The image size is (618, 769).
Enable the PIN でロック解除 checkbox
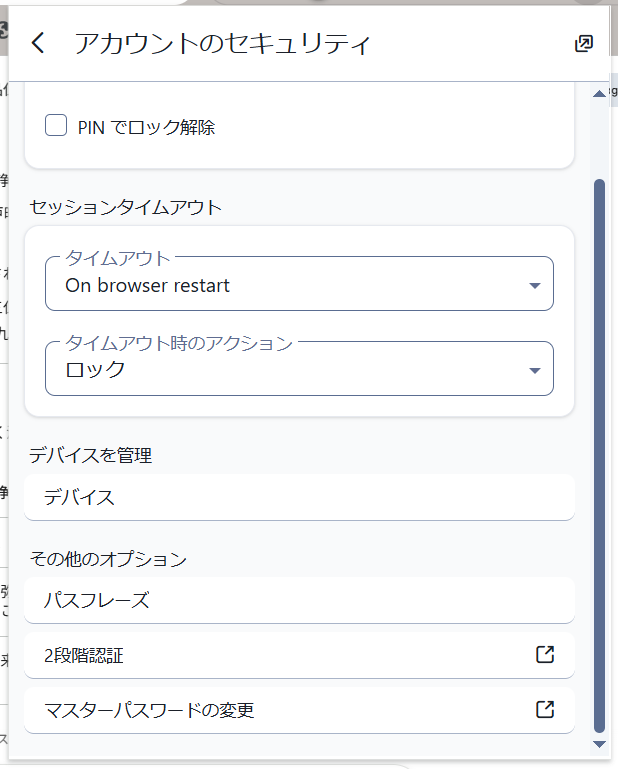tap(56, 127)
